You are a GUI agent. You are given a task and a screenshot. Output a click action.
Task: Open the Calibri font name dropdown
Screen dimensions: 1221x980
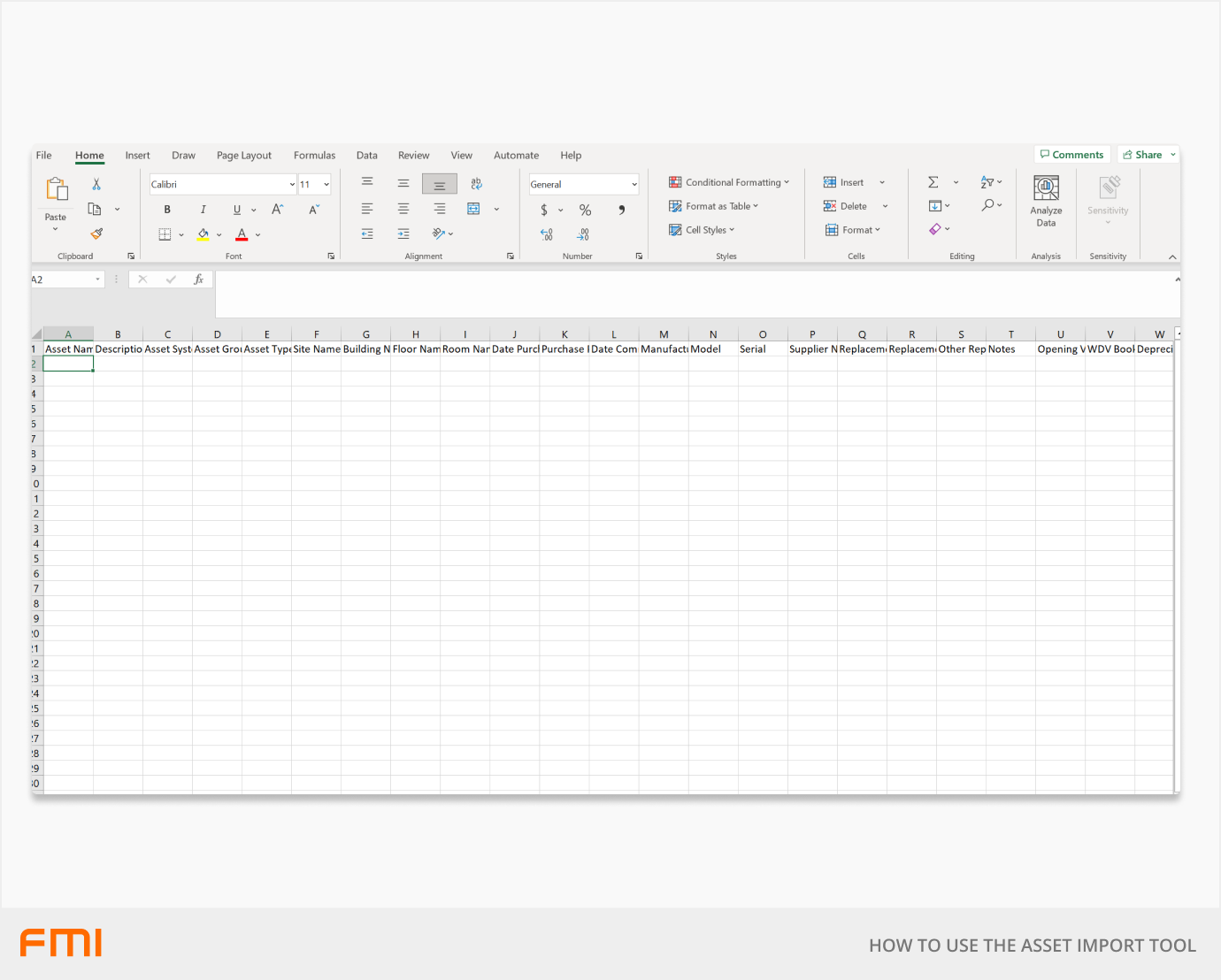click(292, 184)
